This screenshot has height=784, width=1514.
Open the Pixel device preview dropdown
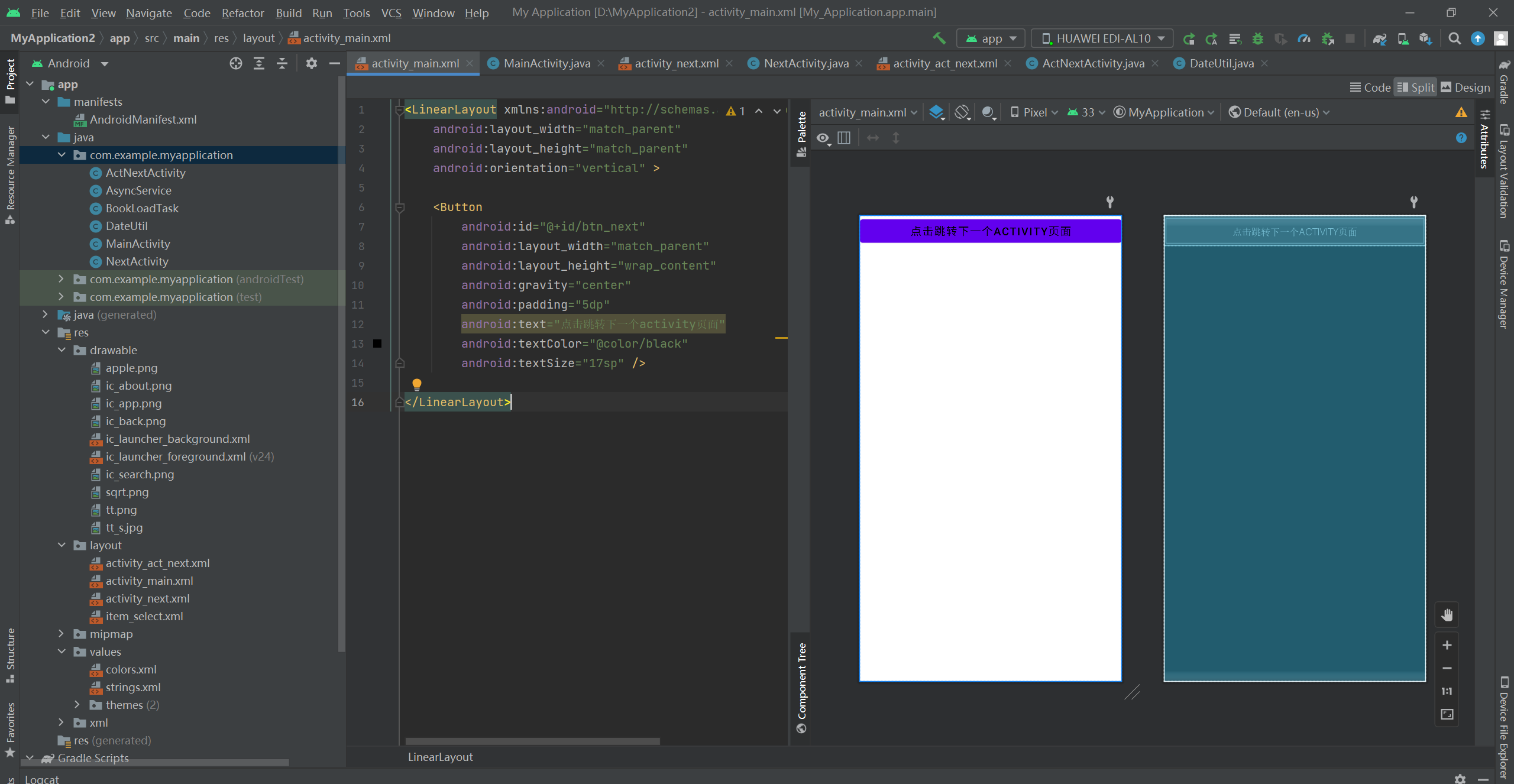pos(1034,112)
